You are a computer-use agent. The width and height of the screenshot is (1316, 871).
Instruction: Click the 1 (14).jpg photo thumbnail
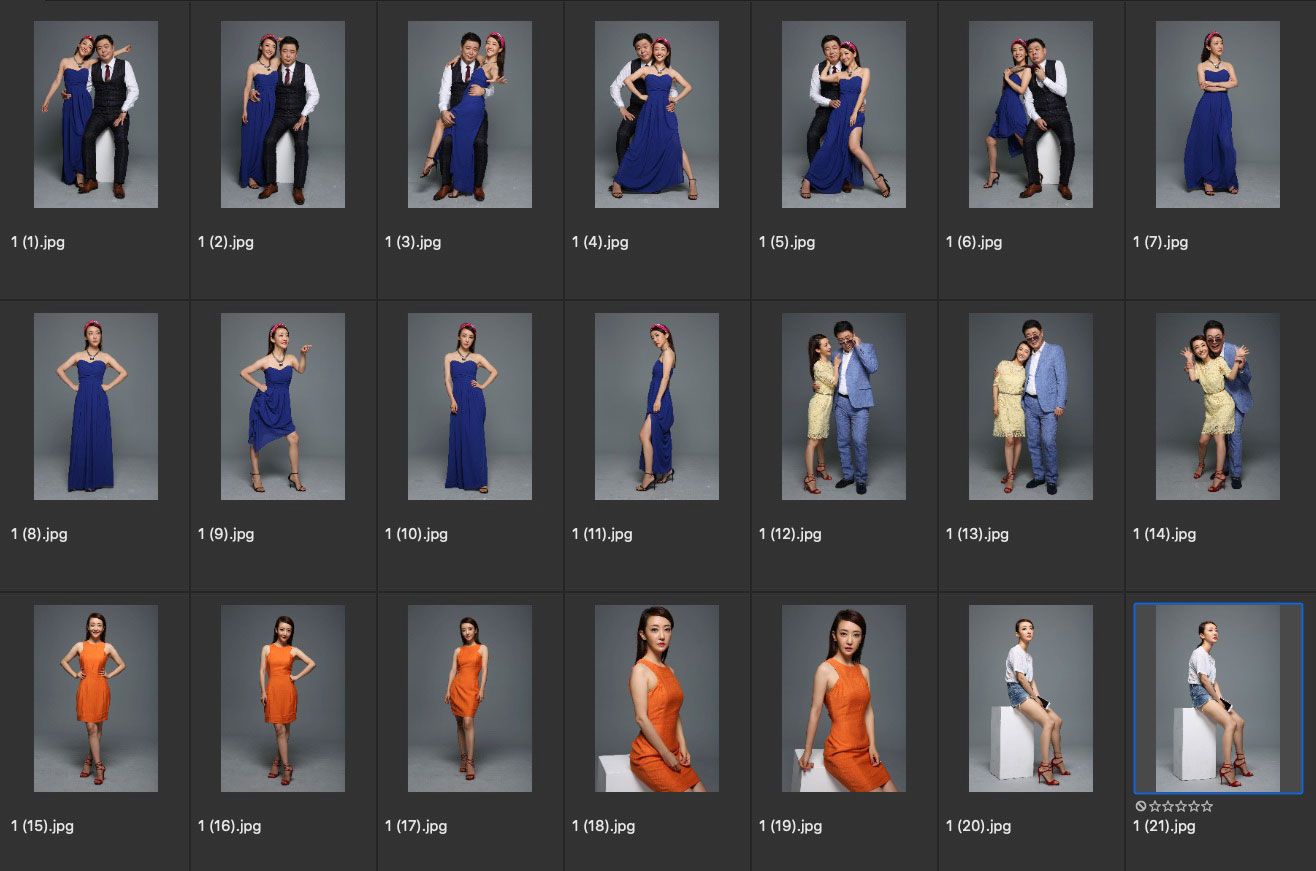pos(1218,406)
